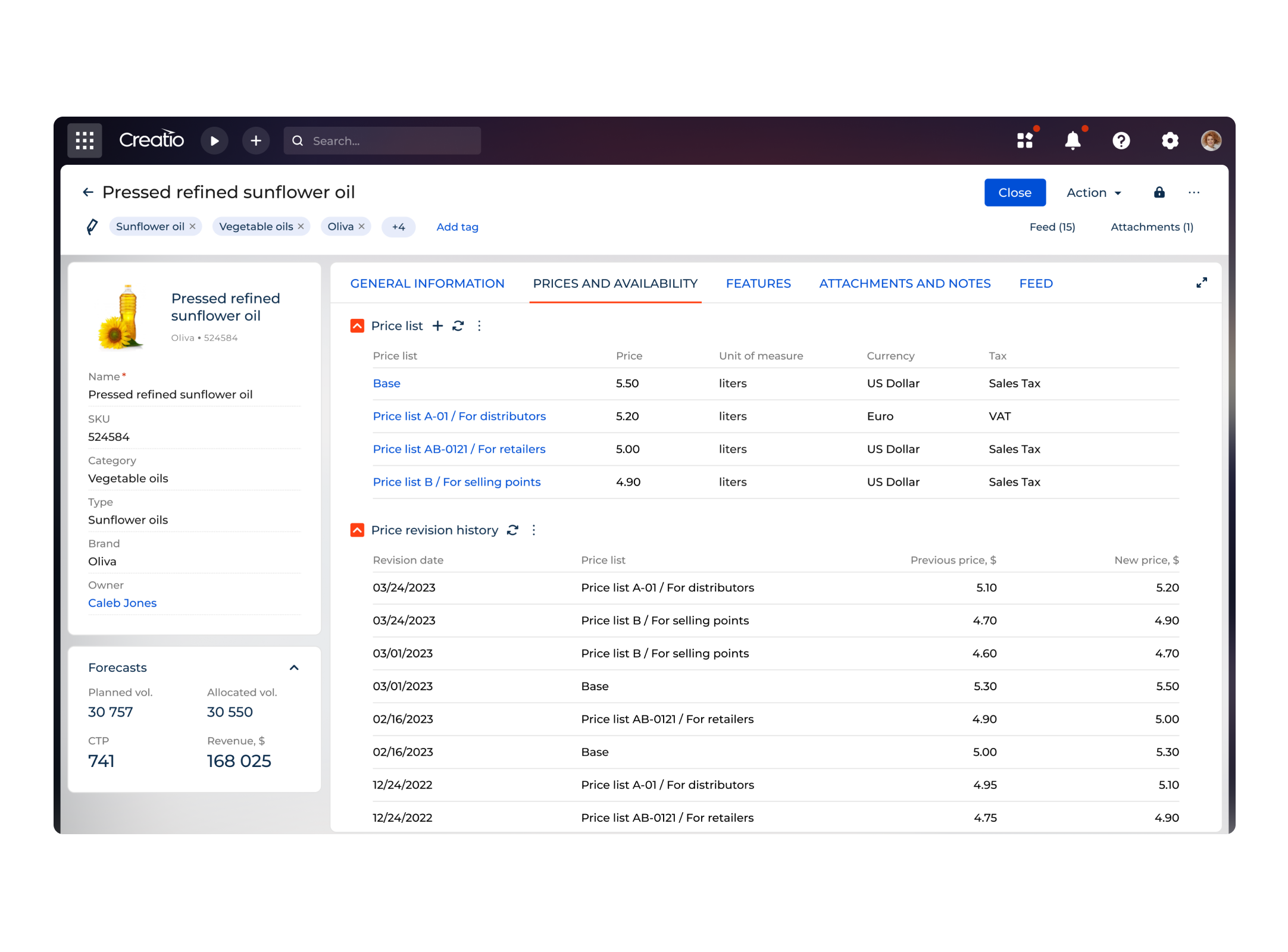Click the play button next to Creatio logo
Screen dimensions: 1288x952
click(215, 140)
